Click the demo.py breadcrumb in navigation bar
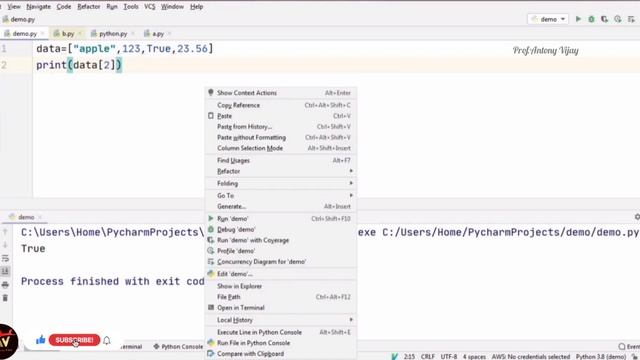 coord(19,19)
